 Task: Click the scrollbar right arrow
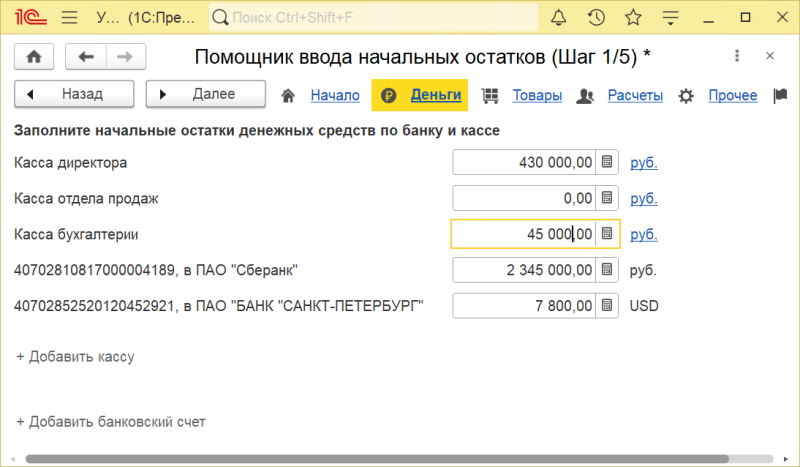(x=786, y=459)
